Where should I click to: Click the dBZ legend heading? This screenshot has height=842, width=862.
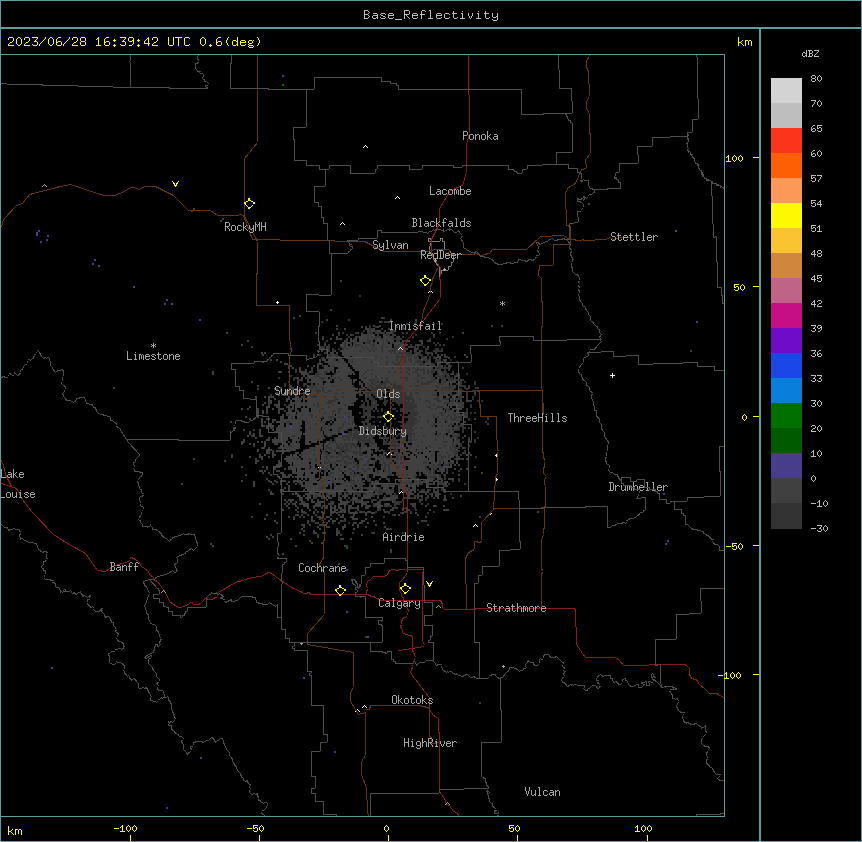point(810,54)
